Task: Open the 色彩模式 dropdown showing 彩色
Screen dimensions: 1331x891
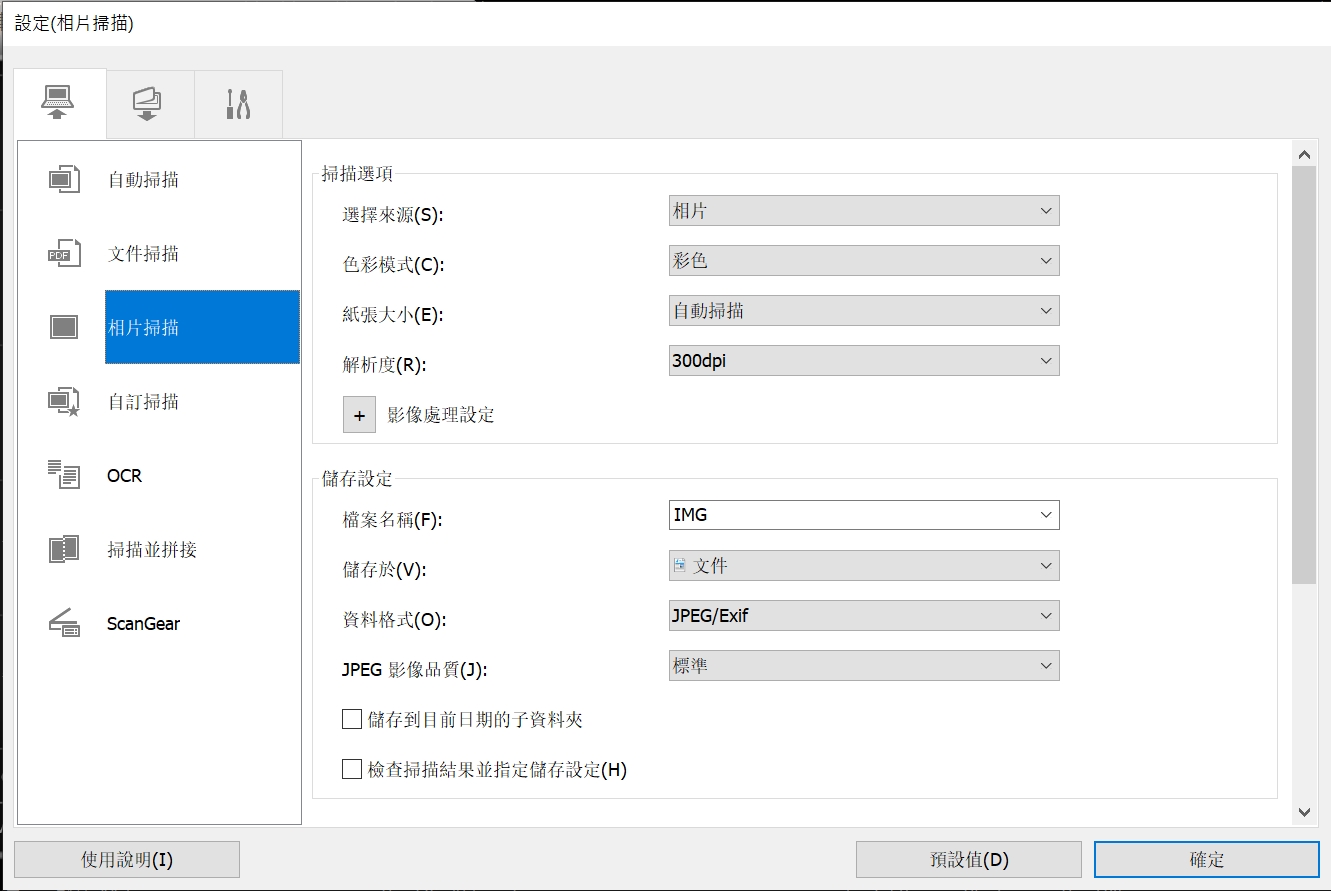Action: 864,261
